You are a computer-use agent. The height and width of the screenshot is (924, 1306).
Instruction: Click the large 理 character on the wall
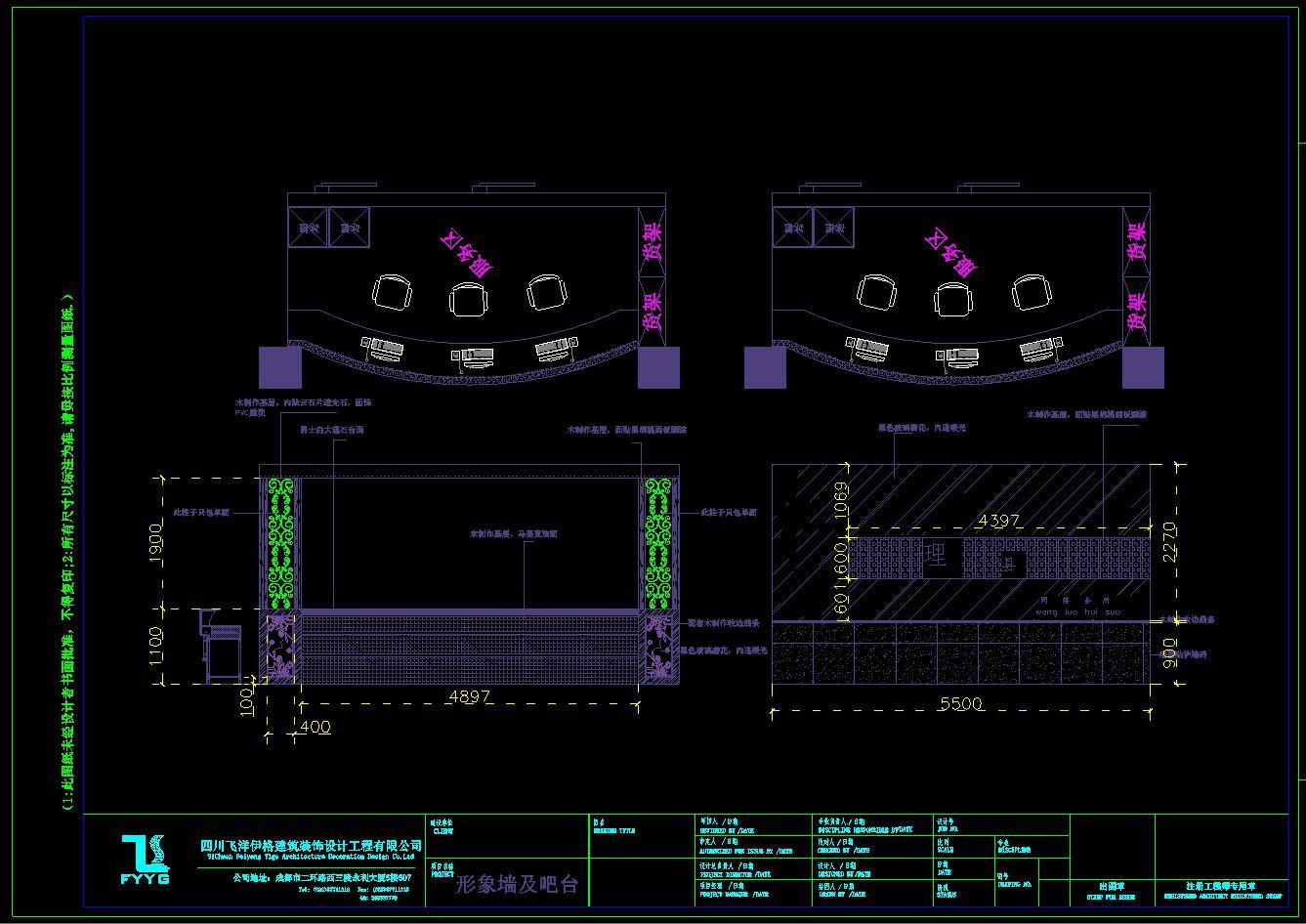pyautogui.click(x=934, y=556)
